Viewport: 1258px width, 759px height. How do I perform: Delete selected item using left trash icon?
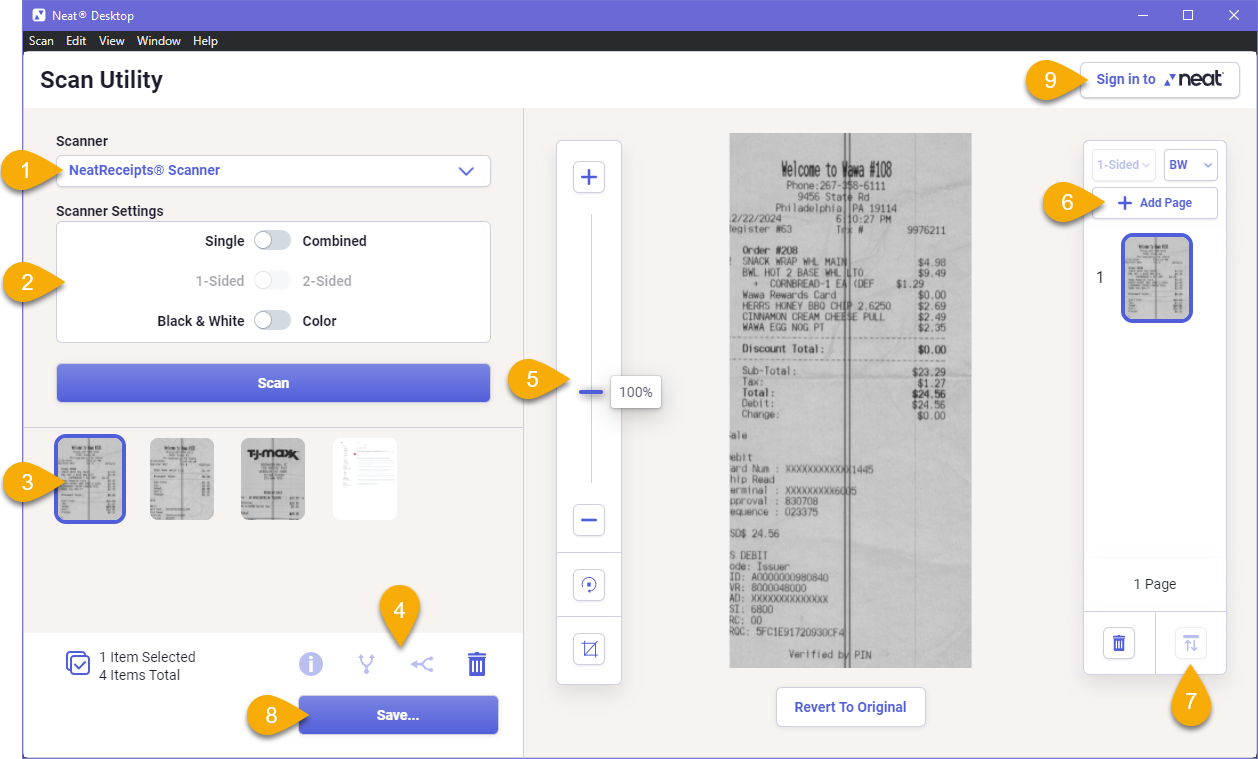(x=477, y=663)
